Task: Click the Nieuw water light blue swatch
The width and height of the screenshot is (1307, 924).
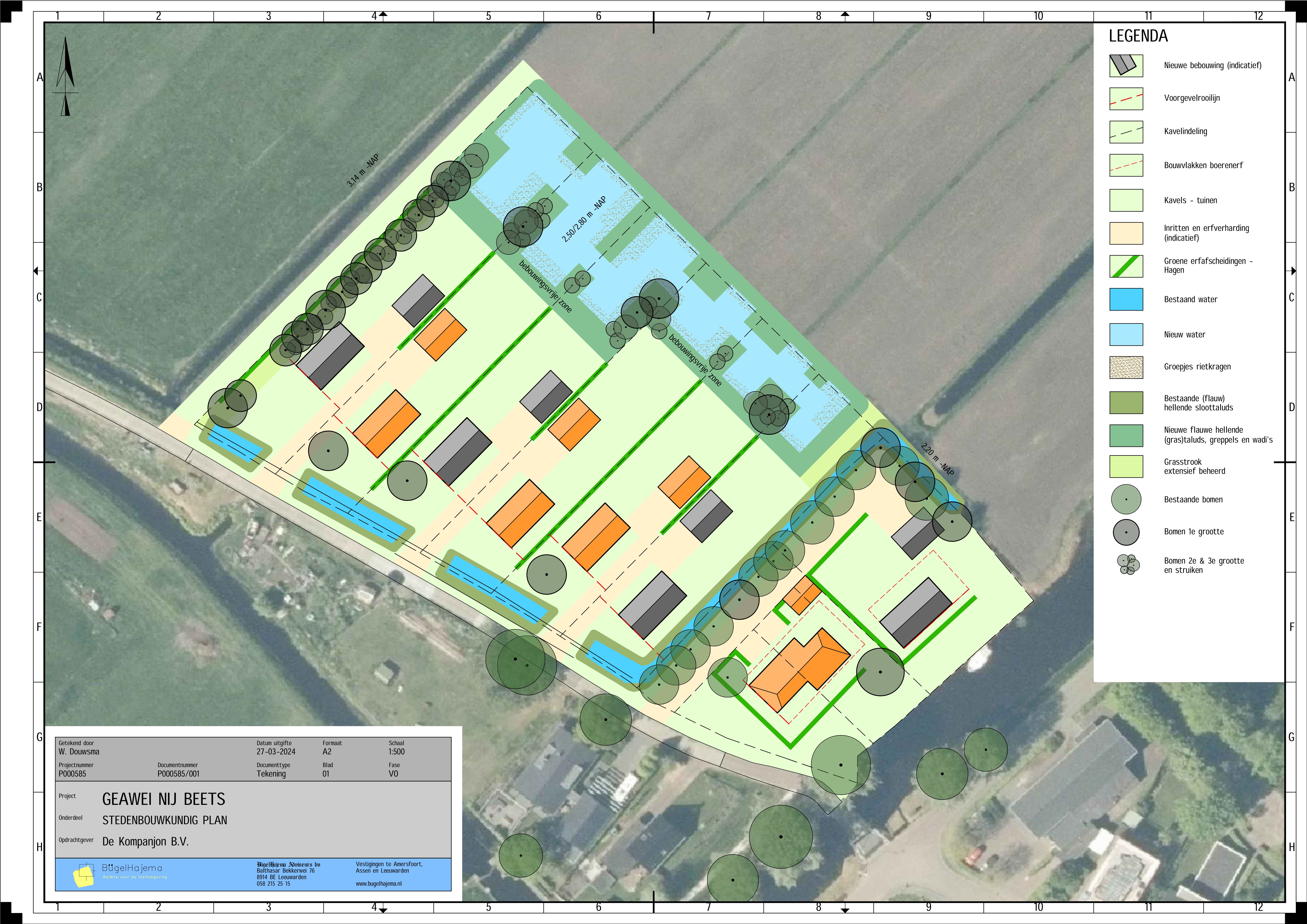Action: (1126, 335)
